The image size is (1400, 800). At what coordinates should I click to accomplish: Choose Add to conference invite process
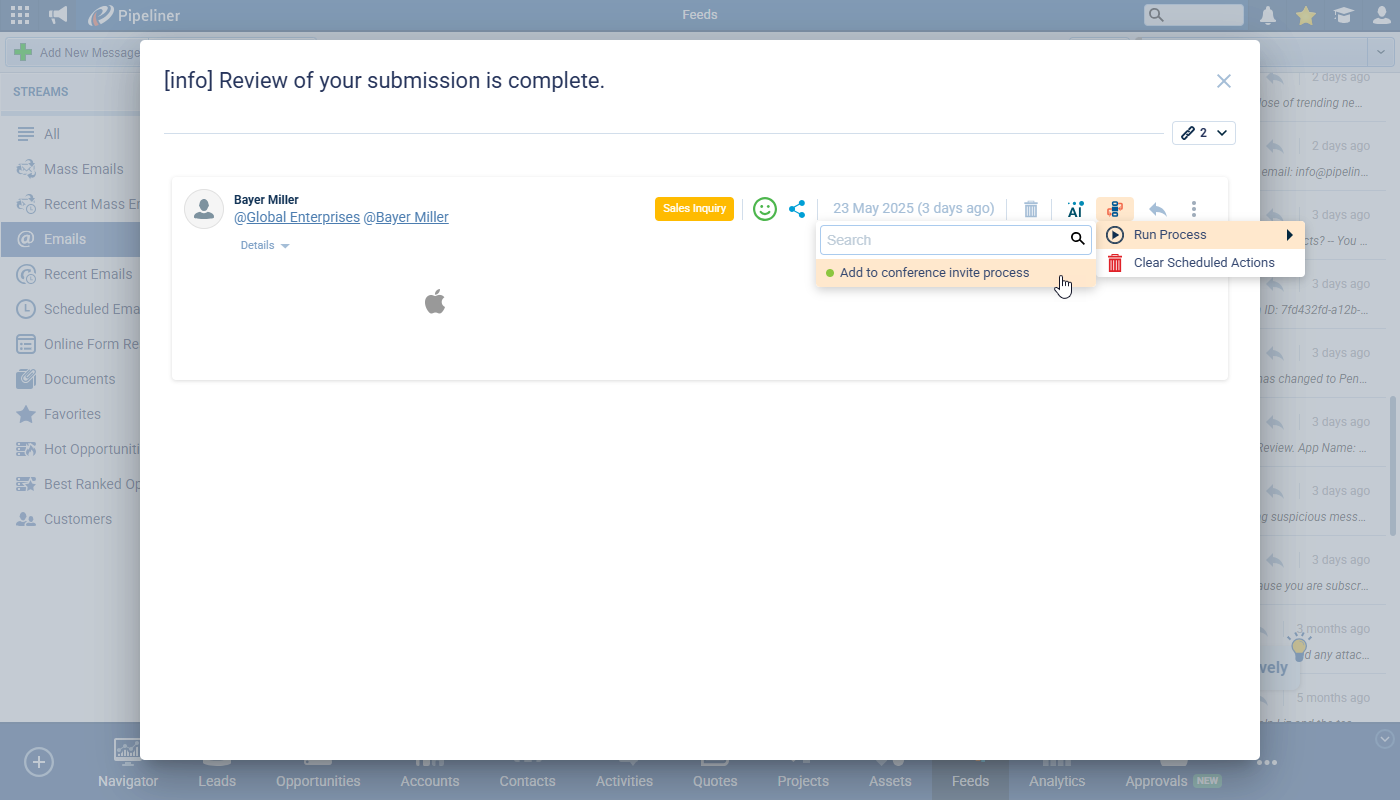934,273
